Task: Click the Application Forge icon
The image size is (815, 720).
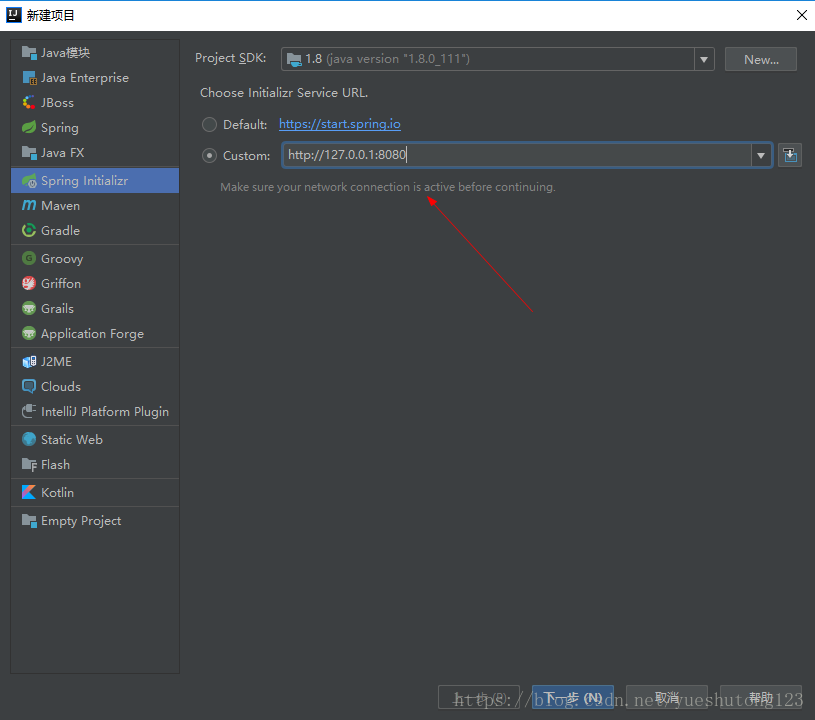Action: pyautogui.click(x=29, y=333)
